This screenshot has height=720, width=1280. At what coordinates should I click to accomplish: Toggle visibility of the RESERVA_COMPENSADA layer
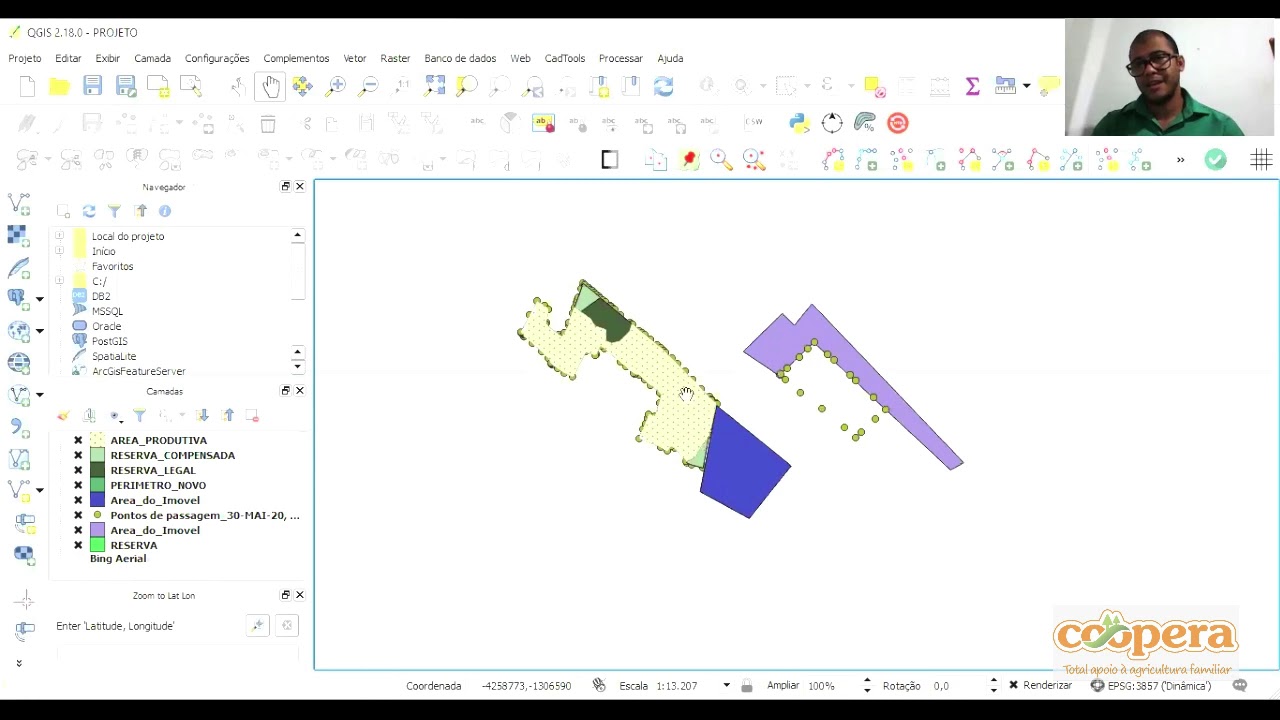[78, 455]
